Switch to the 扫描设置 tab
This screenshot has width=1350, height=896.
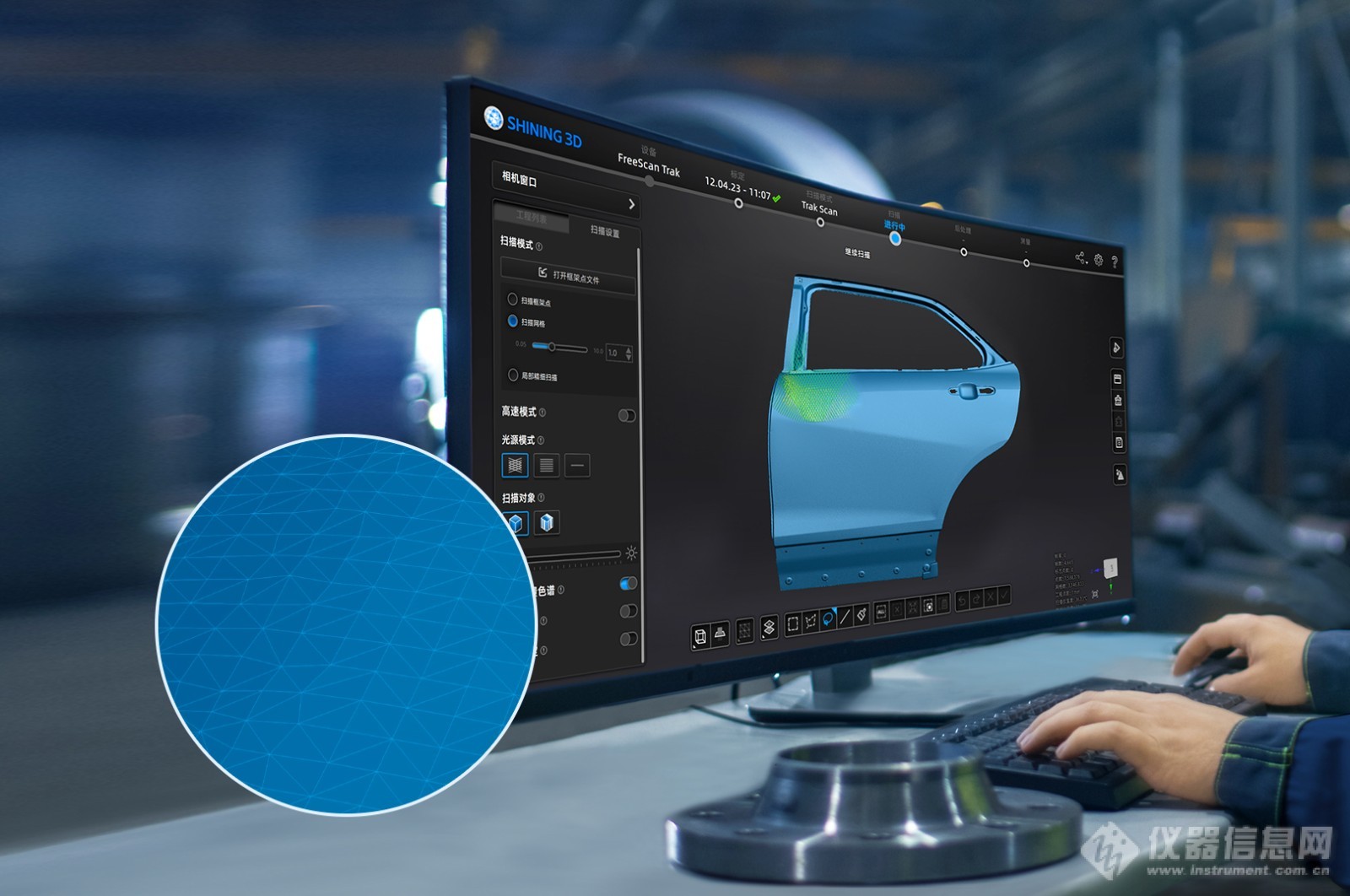pyautogui.click(x=604, y=231)
